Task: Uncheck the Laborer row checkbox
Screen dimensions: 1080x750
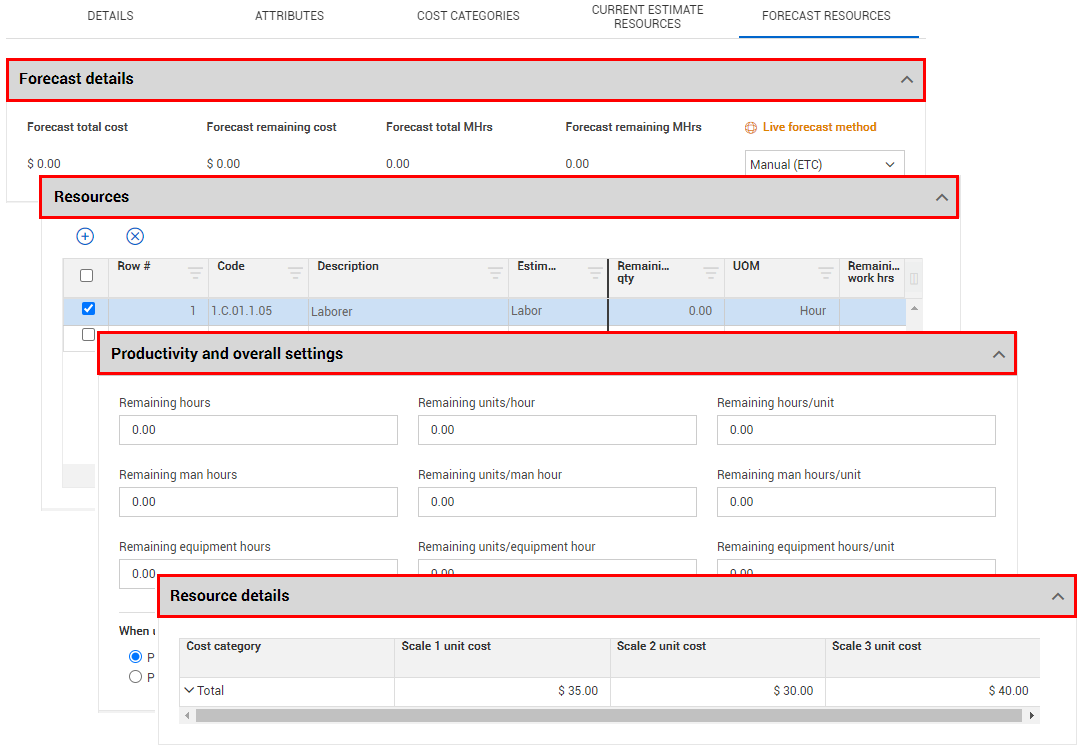Action: [x=88, y=309]
